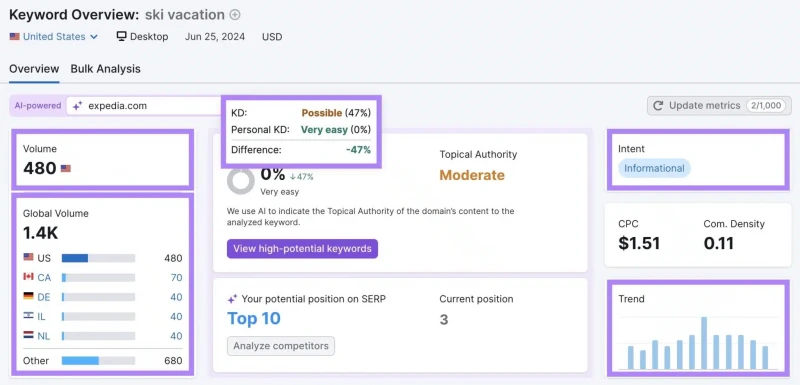Click the Informational intent badge

click(654, 168)
